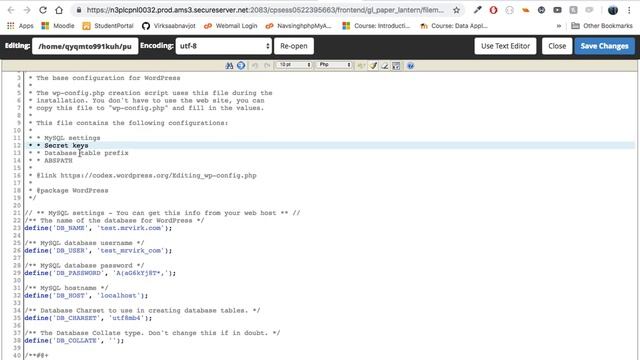This screenshot has width=640, height=360.
Task: Open Course: Introducti... bookmark
Action: [x=376, y=26]
